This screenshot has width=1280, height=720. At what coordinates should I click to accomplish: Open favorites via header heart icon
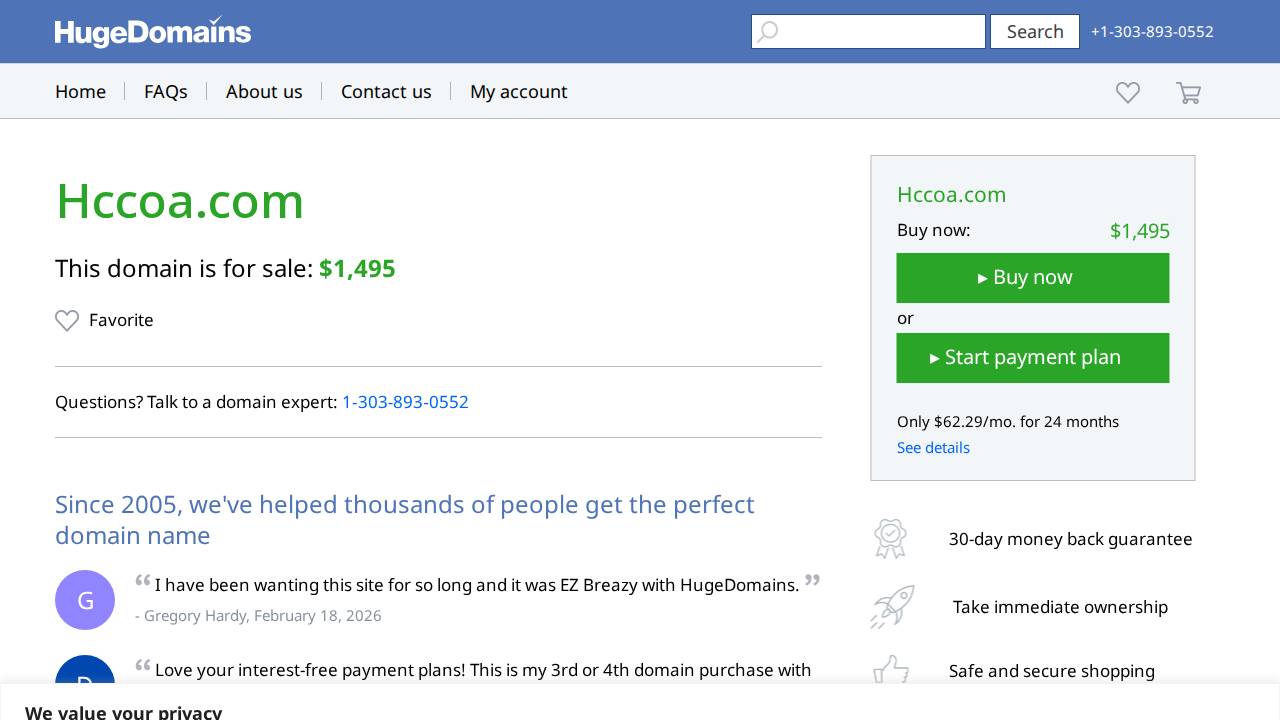click(1127, 92)
